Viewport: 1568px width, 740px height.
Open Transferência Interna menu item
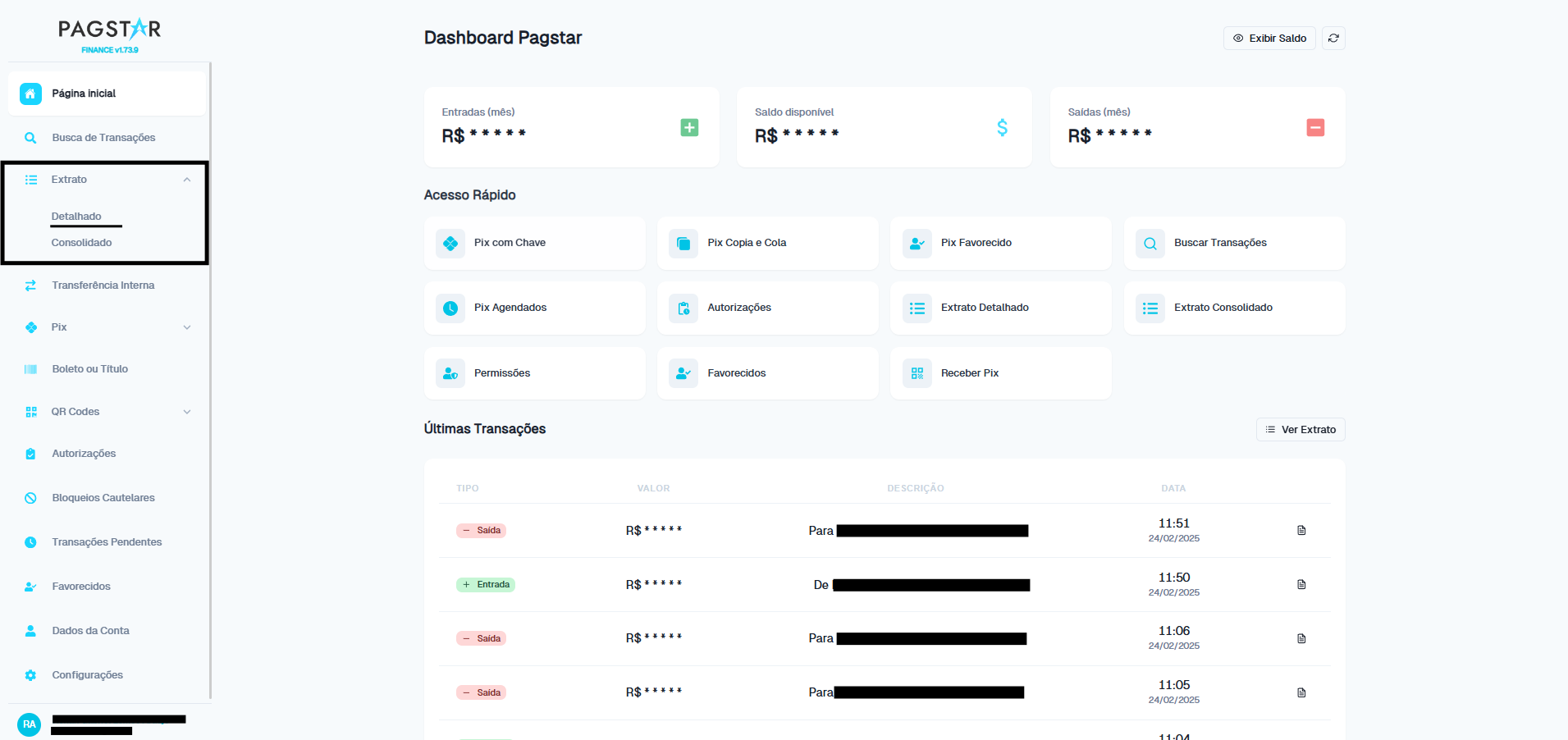[107, 285]
